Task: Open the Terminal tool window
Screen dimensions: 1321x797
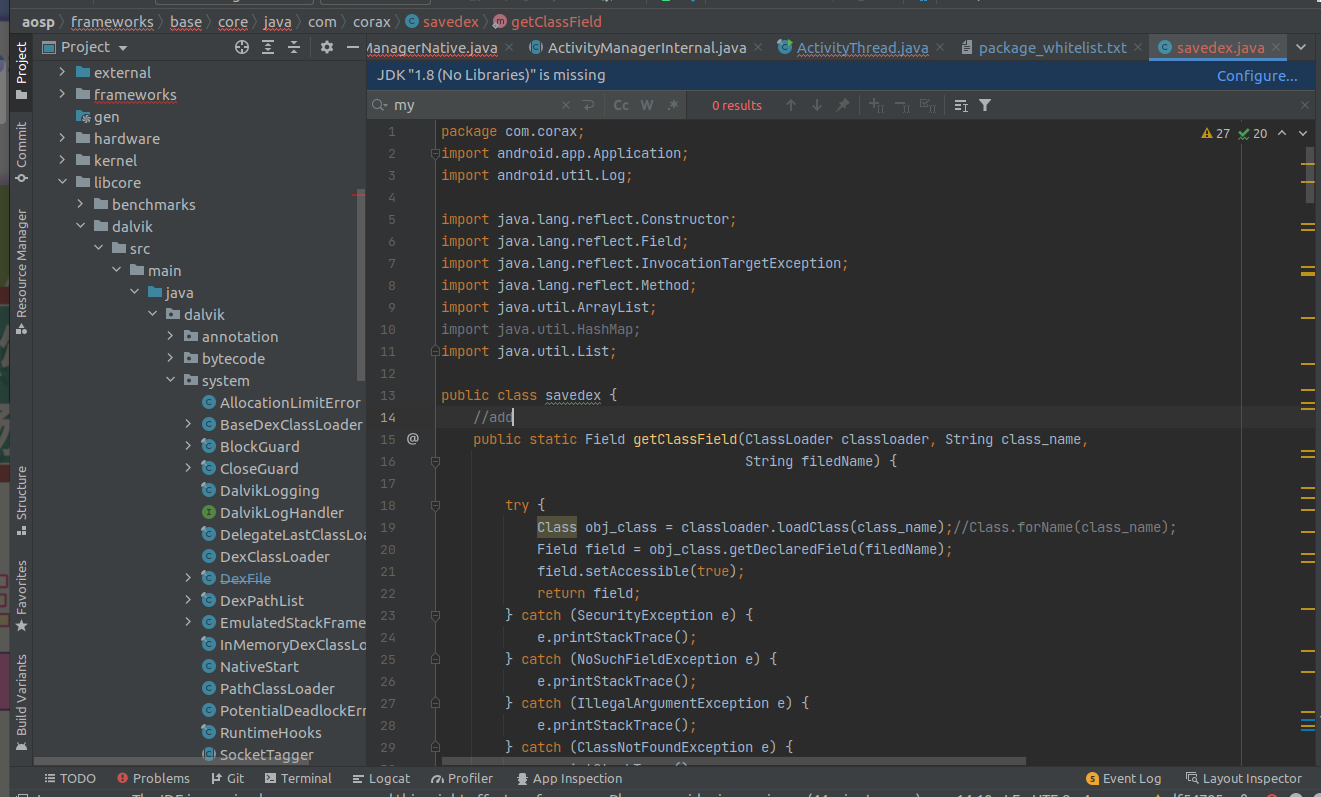Action: [298, 778]
